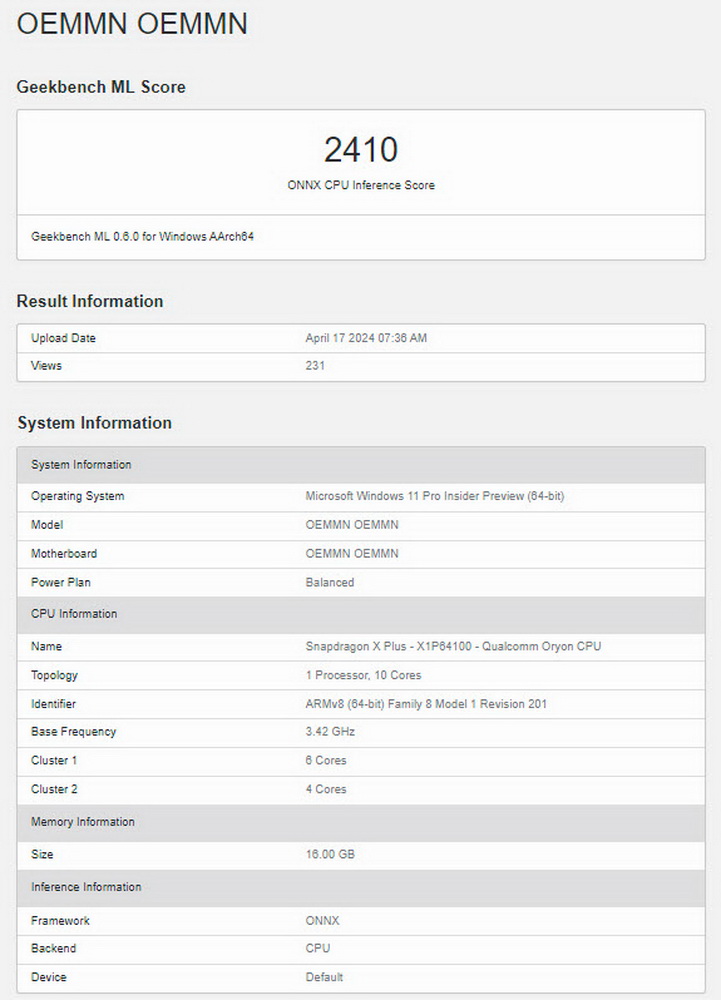Select the 3.42 GHz value

(330, 732)
